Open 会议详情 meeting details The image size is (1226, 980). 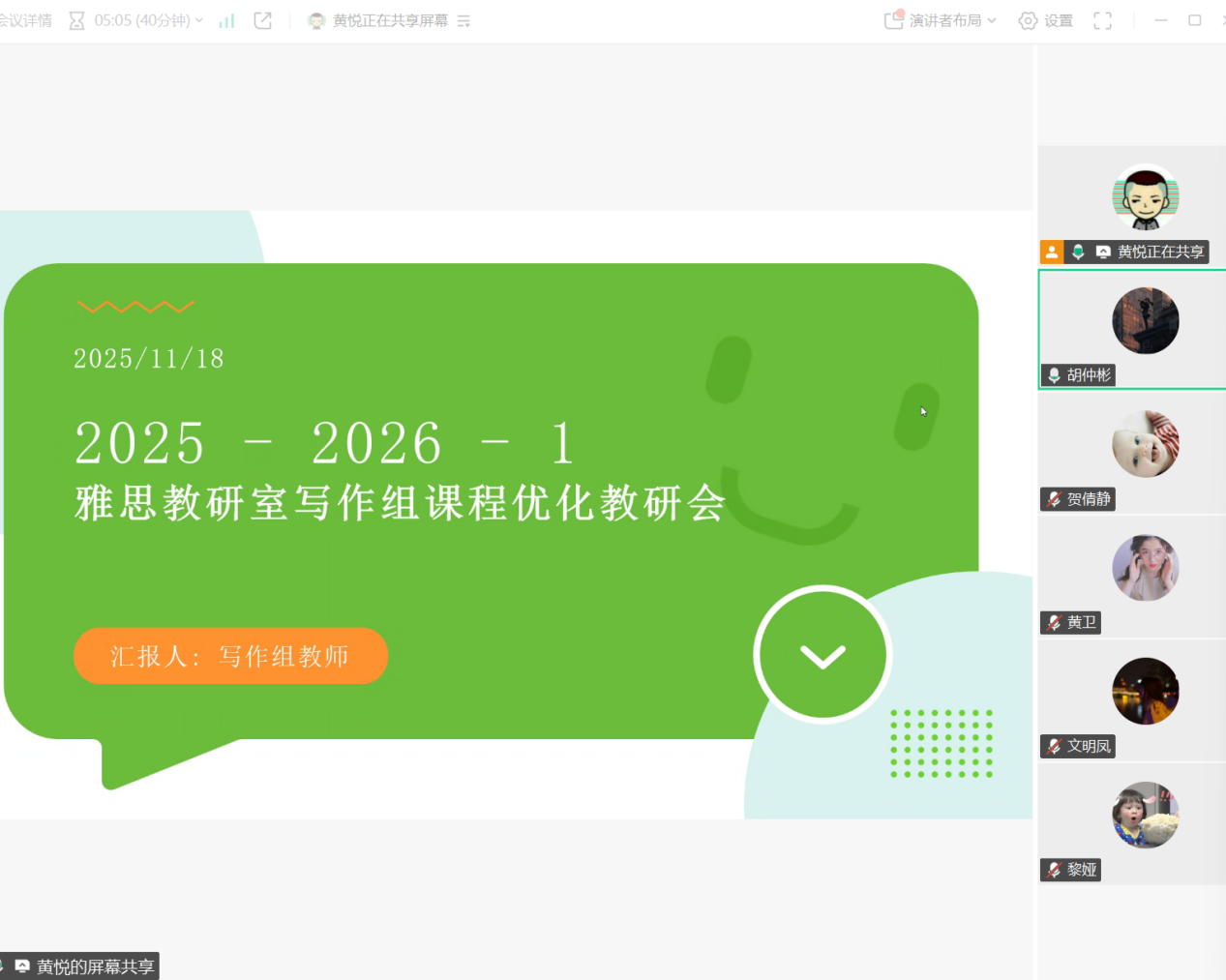(x=25, y=20)
